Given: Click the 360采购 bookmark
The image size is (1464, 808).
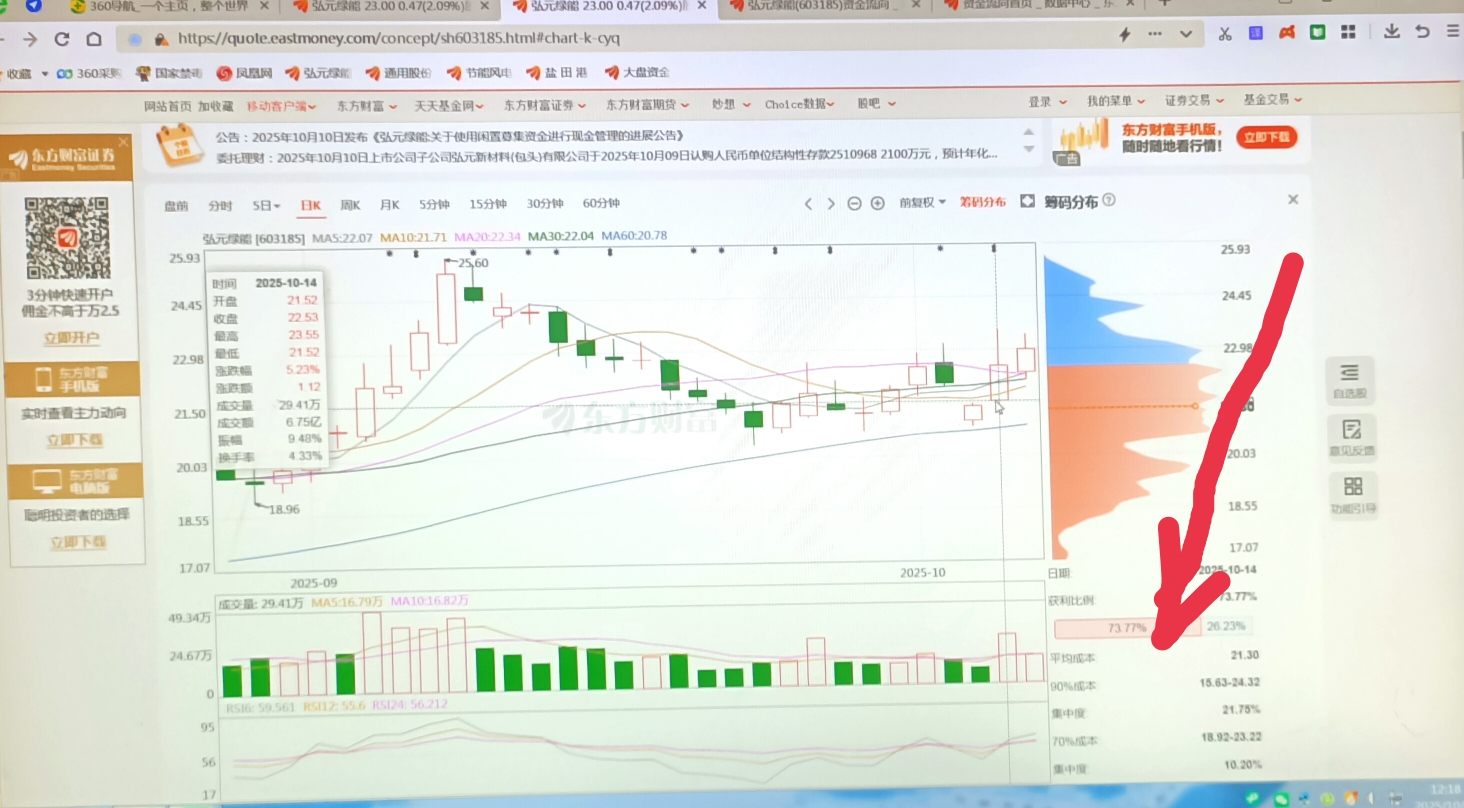Looking at the screenshot, I should pos(88,73).
